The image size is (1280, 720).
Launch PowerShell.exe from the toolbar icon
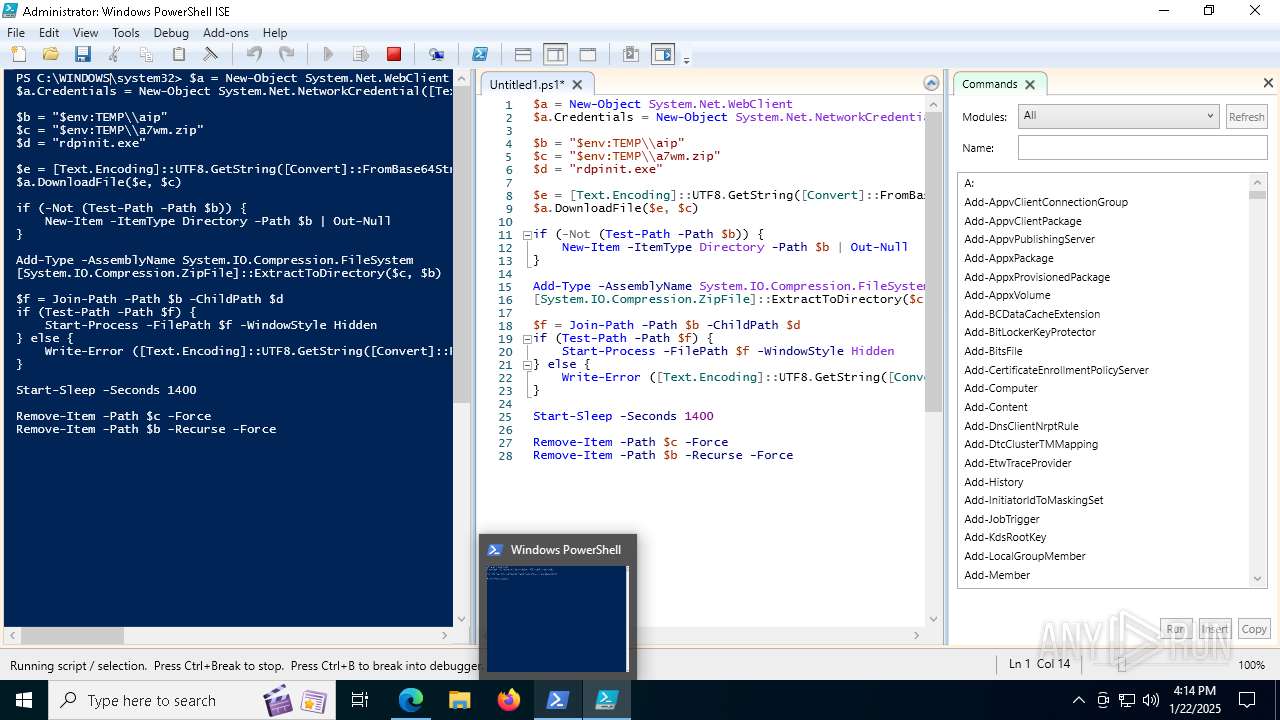coord(480,54)
